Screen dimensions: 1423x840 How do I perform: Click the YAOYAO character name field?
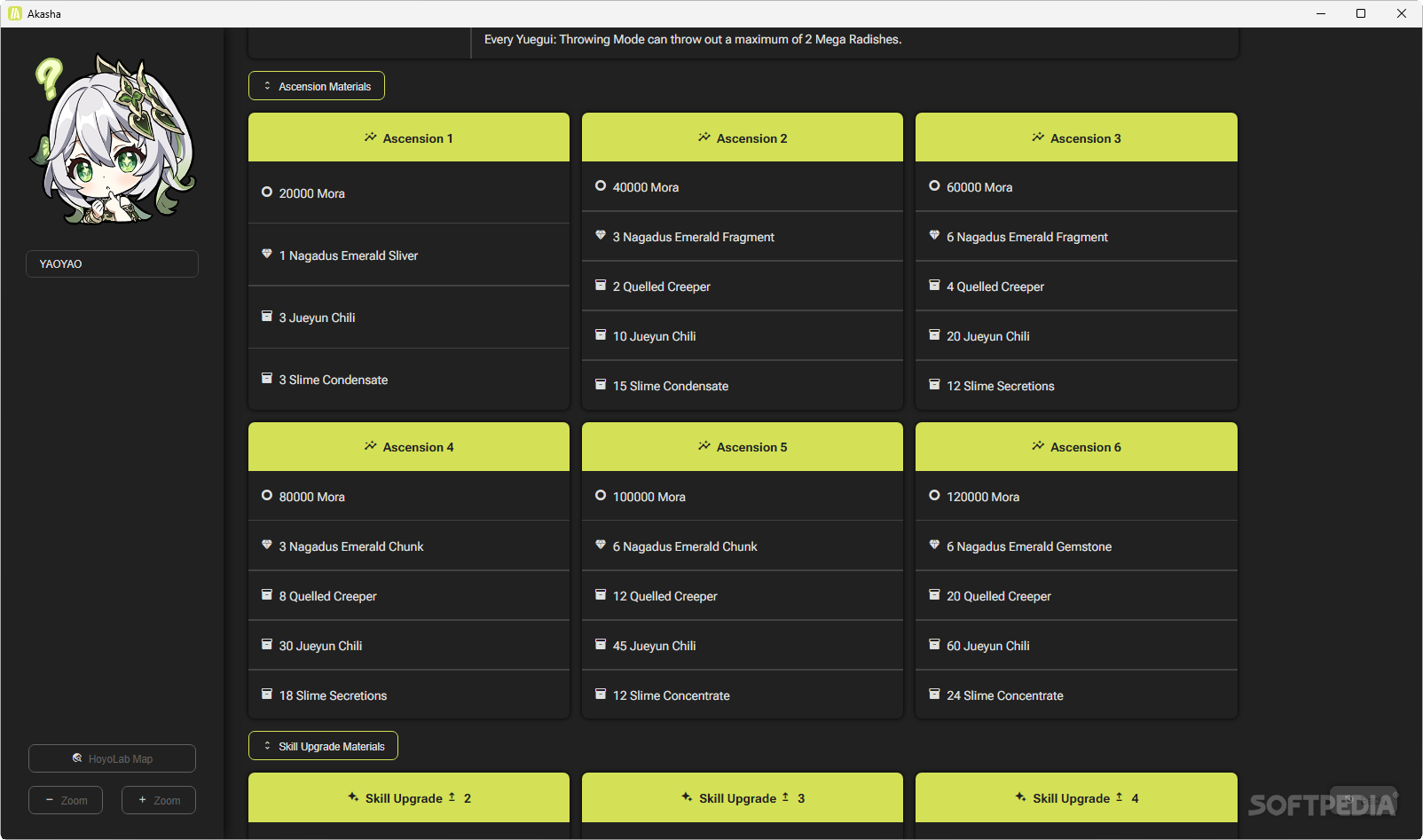pyautogui.click(x=112, y=263)
